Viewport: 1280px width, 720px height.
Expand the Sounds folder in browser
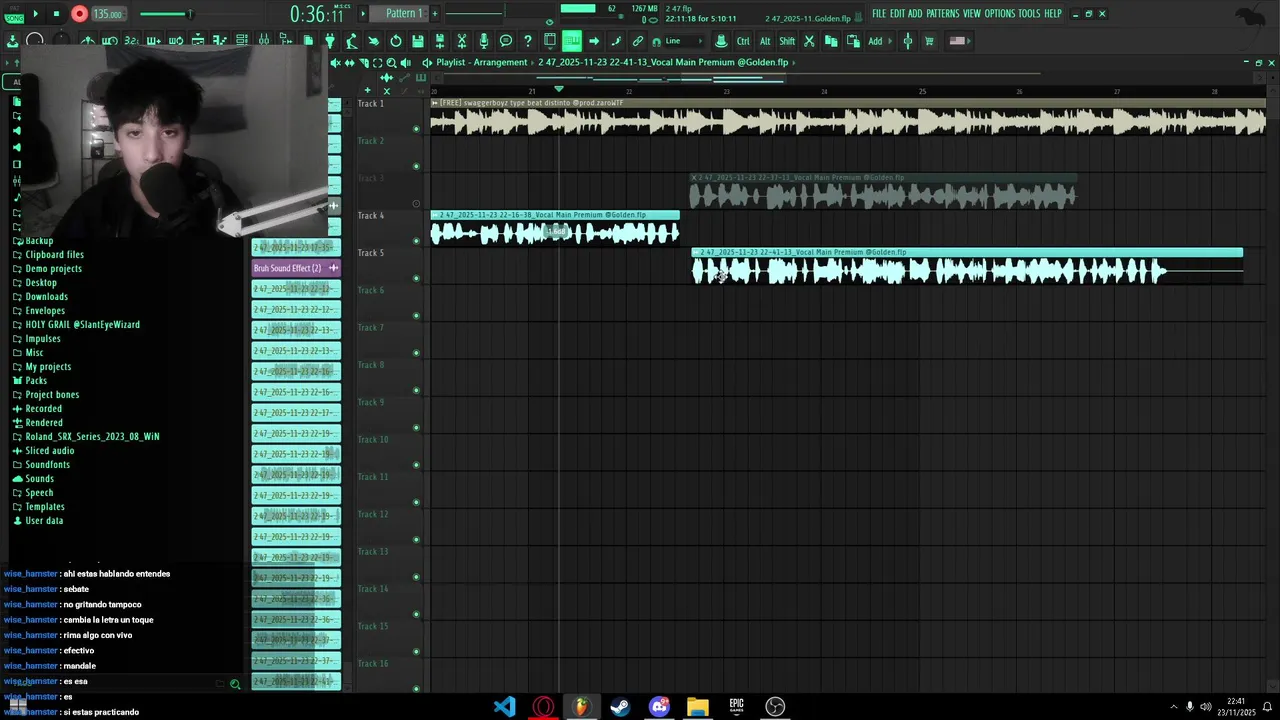coord(39,478)
